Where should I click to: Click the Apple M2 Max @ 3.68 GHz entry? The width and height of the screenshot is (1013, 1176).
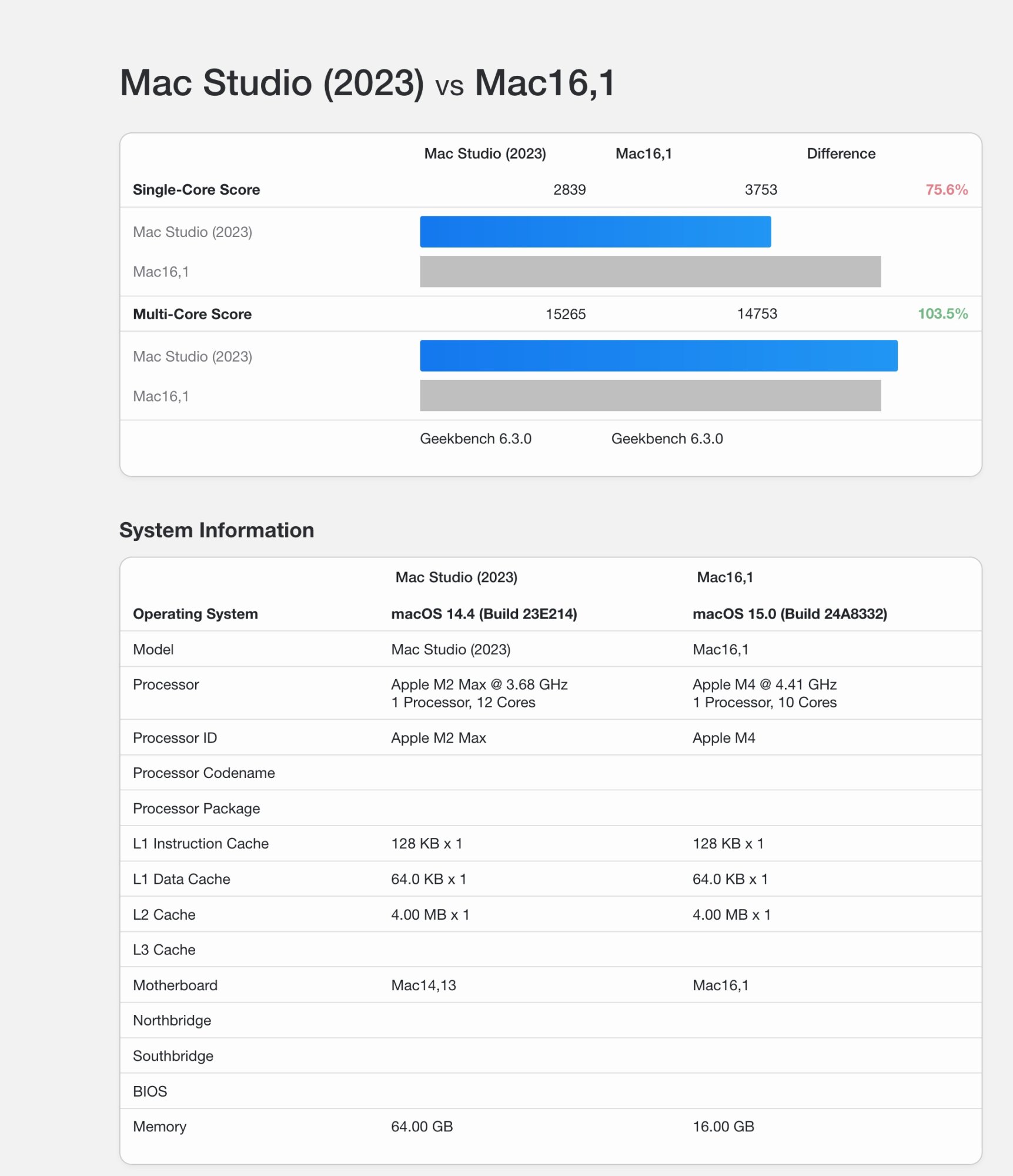coord(479,684)
